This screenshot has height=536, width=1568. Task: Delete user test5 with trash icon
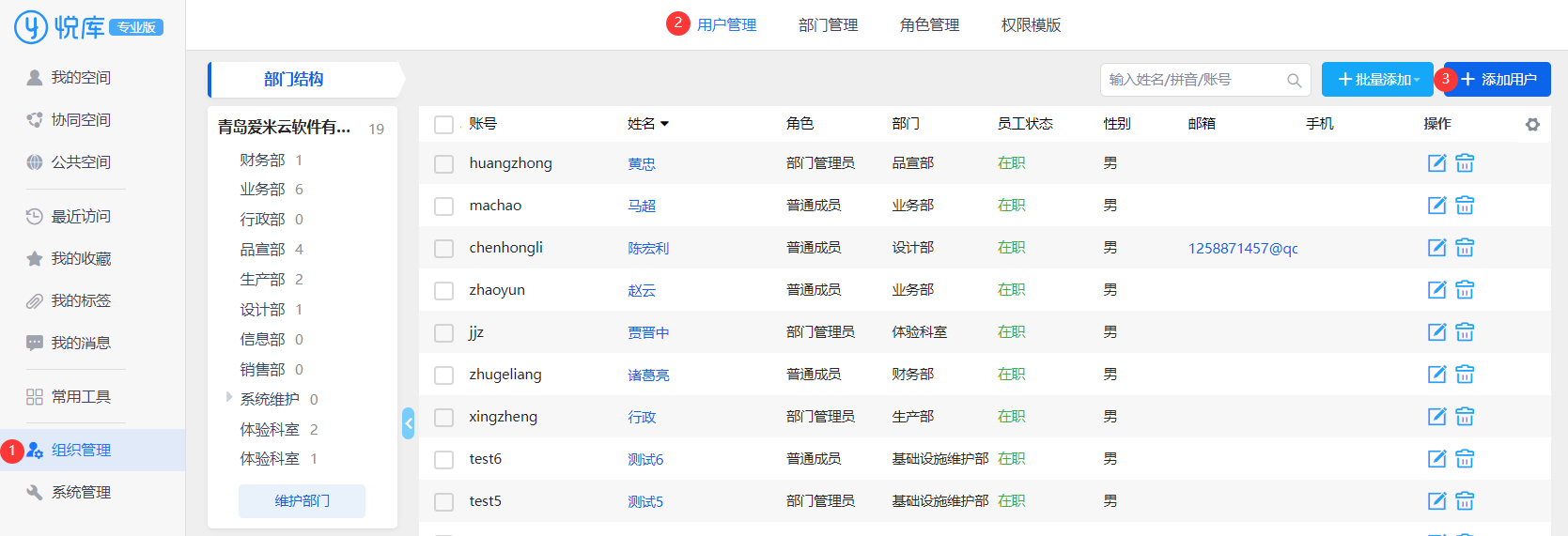[x=1465, y=501]
